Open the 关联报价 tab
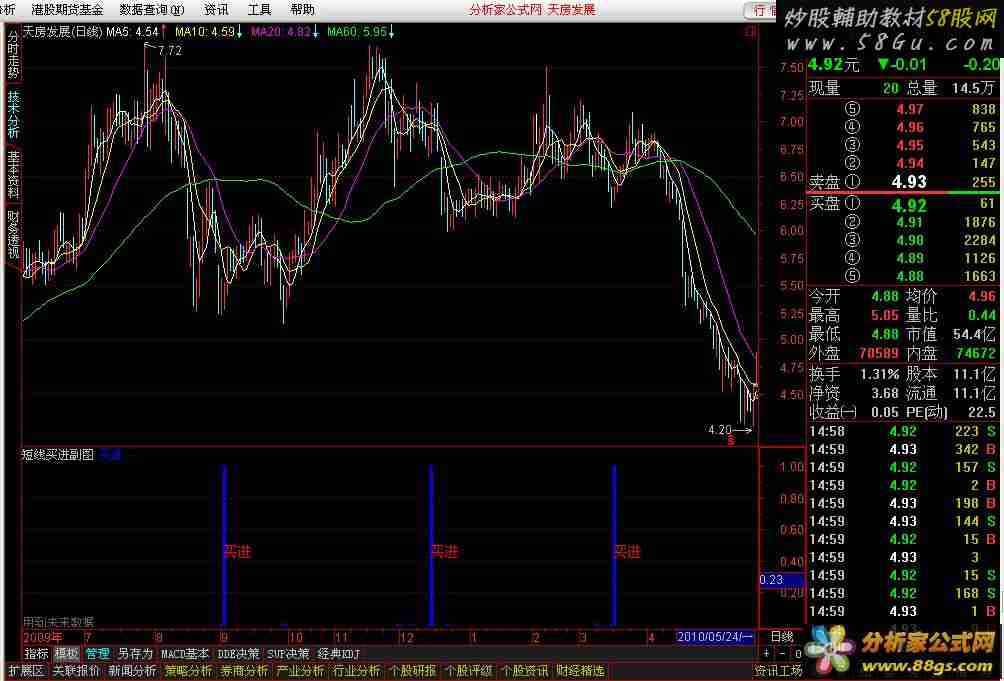The height and width of the screenshot is (681, 1004). 76,671
